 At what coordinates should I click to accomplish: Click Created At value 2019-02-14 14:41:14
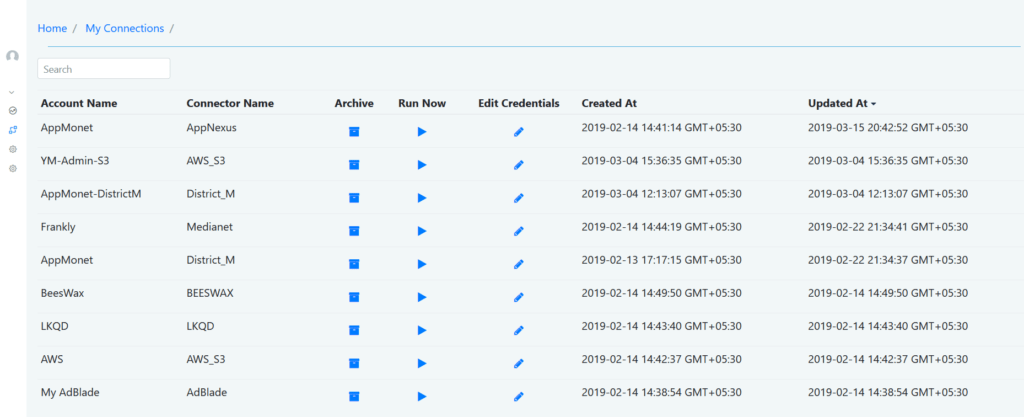coord(662,128)
